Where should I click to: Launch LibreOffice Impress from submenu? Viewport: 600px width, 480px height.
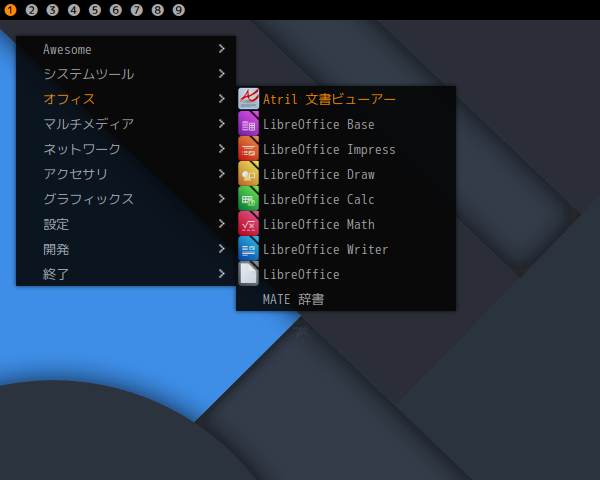pyautogui.click(x=346, y=149)
